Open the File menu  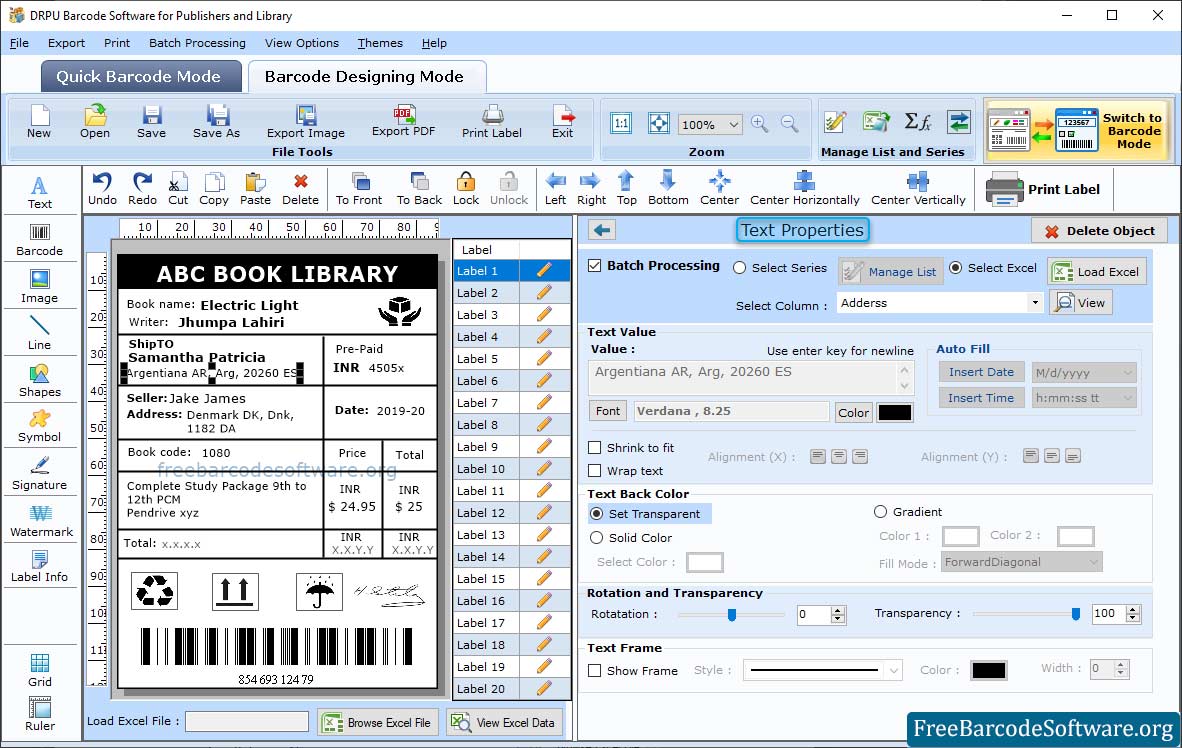[19, 43]
